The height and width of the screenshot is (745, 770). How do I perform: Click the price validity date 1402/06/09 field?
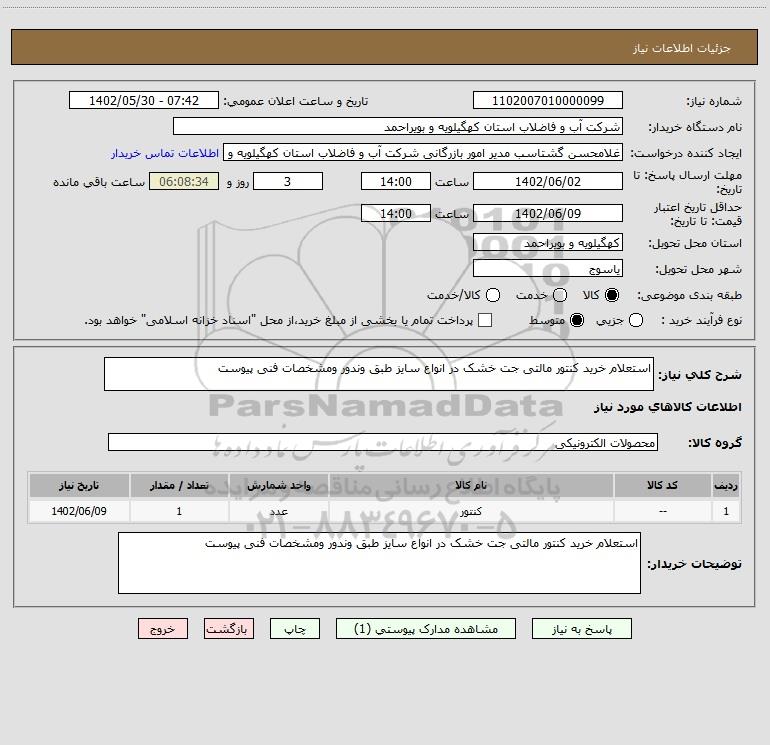pos(548,213)
